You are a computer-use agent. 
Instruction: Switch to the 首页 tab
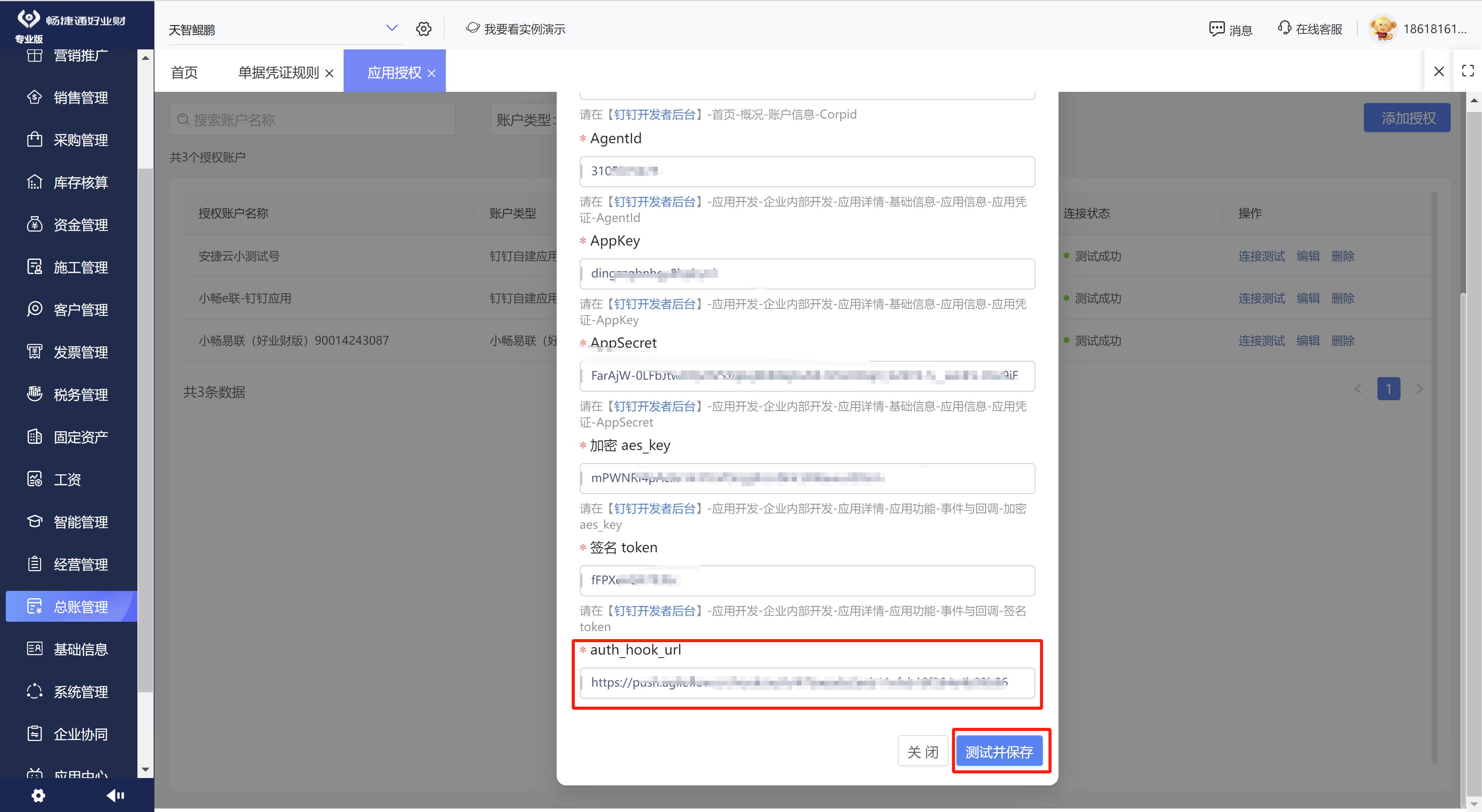(x=184, y=73)
